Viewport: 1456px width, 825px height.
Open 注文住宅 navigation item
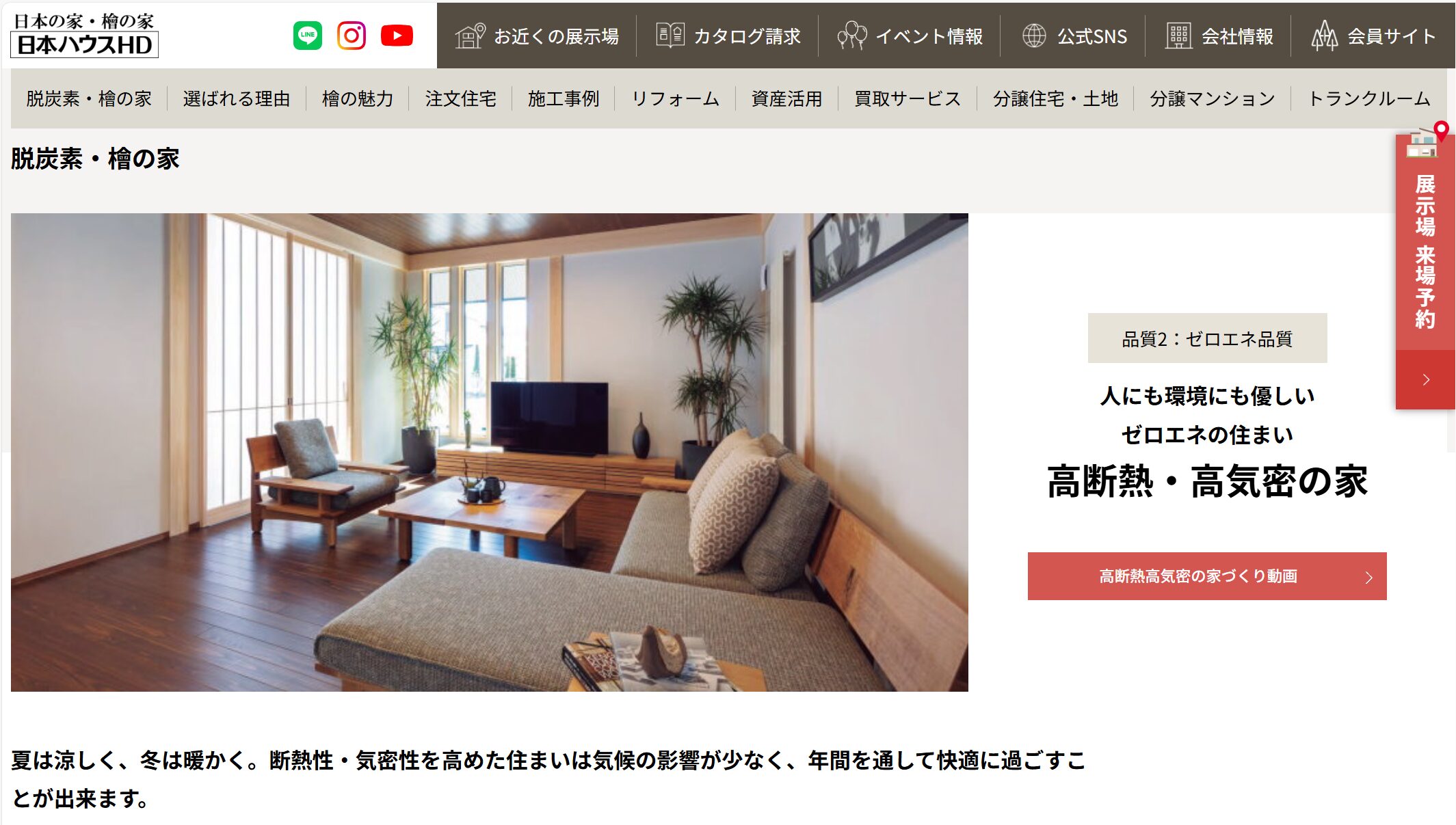point(461,98)
